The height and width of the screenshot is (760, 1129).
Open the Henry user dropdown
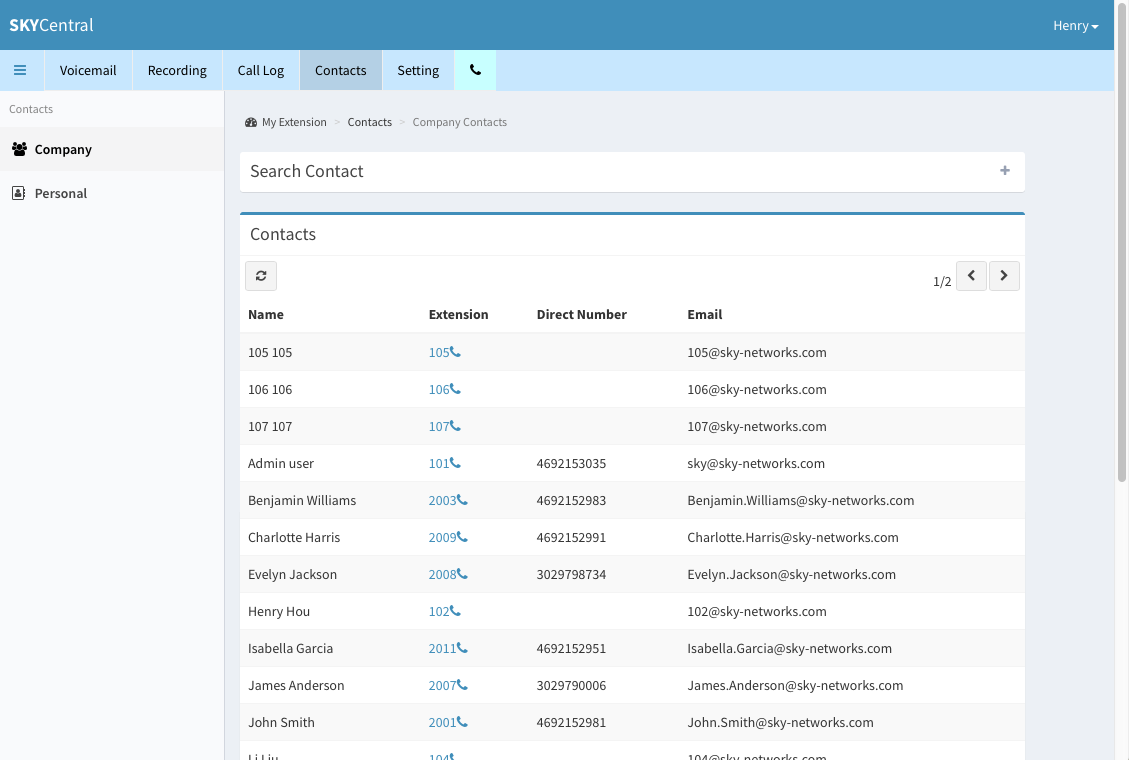[x=1075, y=26]
